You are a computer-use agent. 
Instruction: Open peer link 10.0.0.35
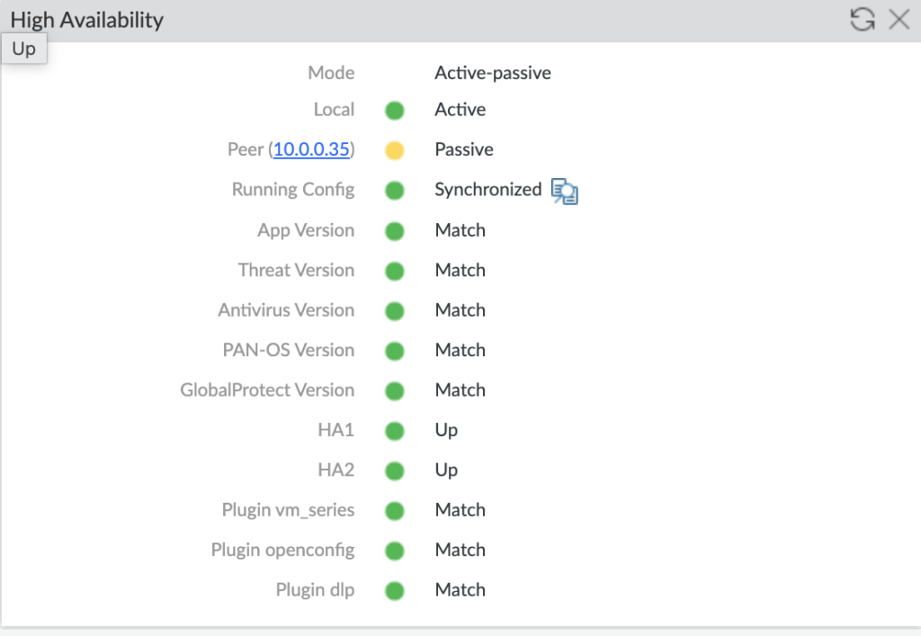(311, 149)
